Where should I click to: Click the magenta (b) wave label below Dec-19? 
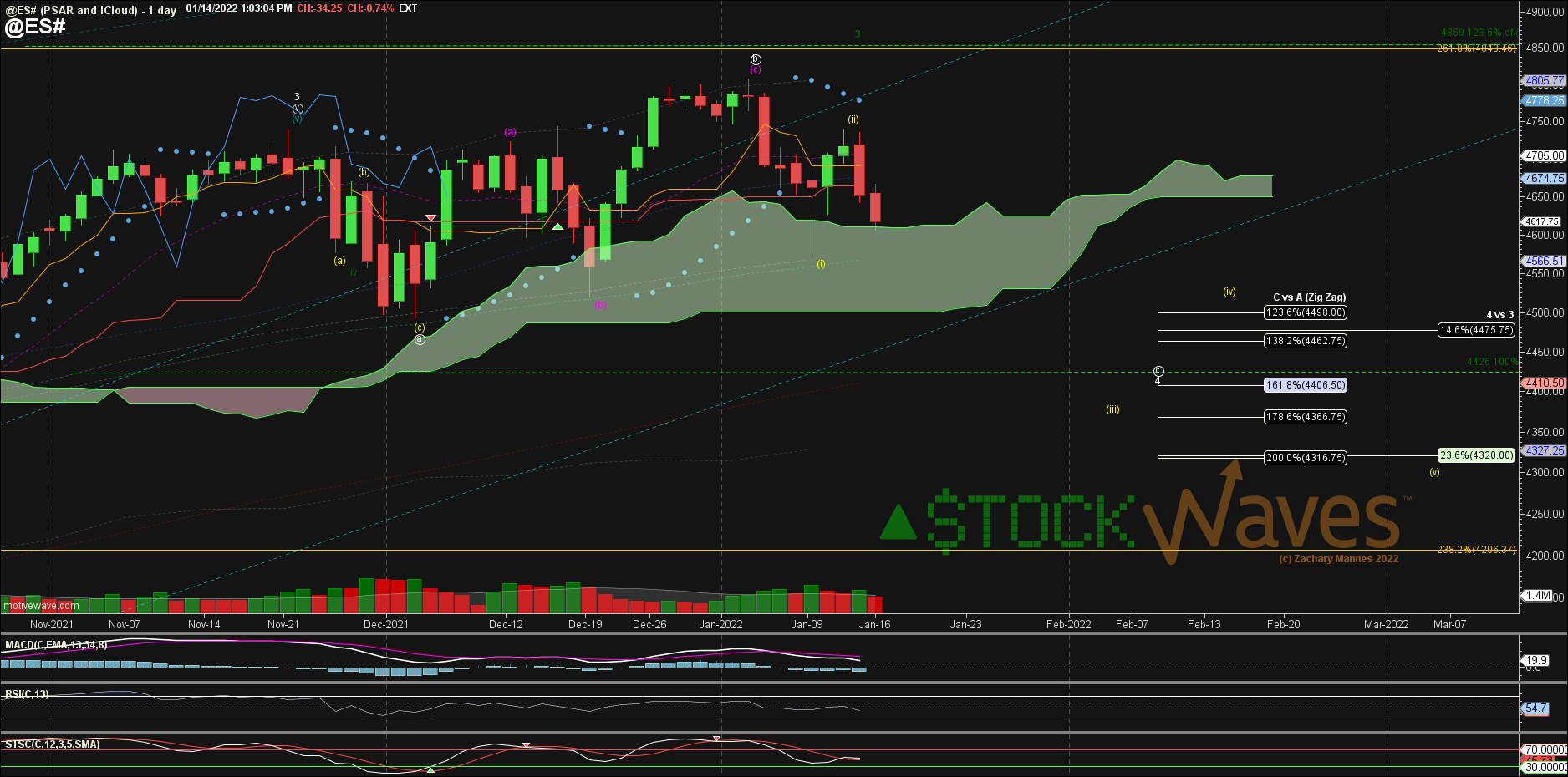(x=600, y=305)
